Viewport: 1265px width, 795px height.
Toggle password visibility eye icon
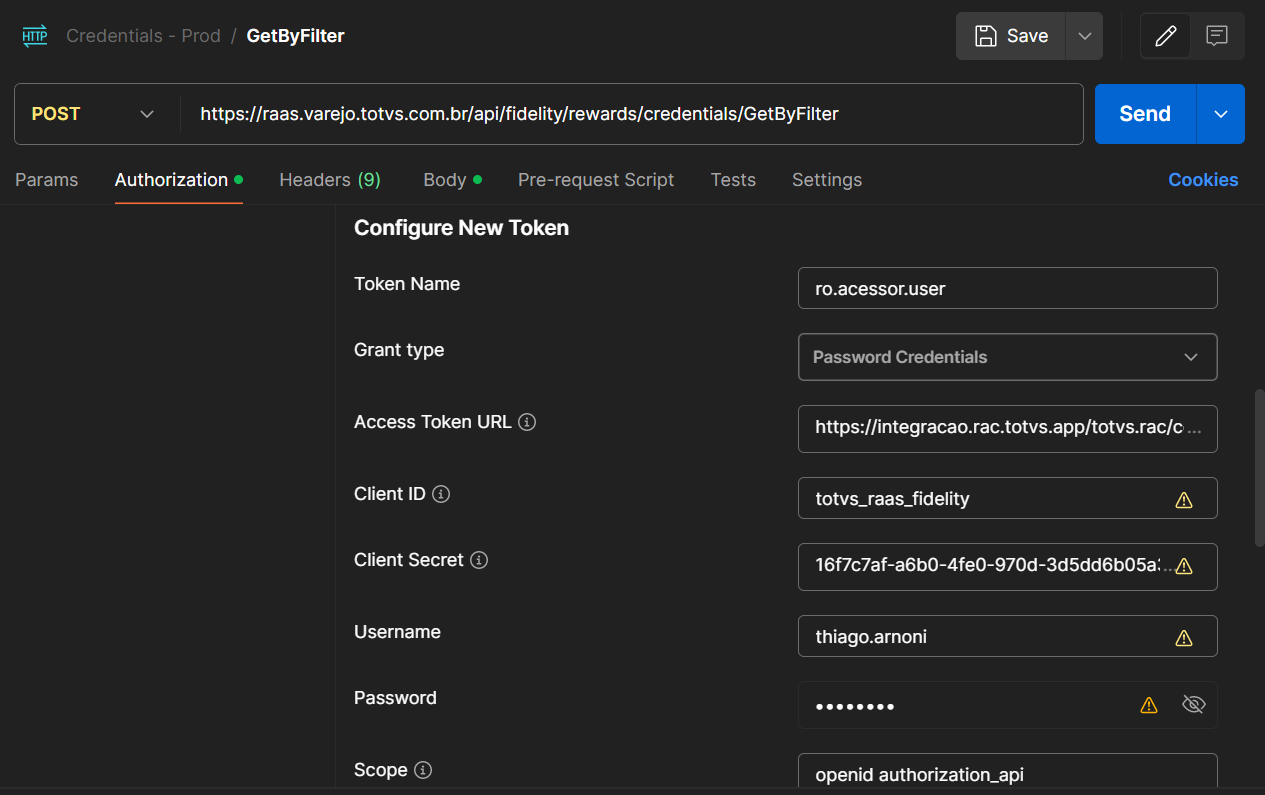[x=1193, y=705]
